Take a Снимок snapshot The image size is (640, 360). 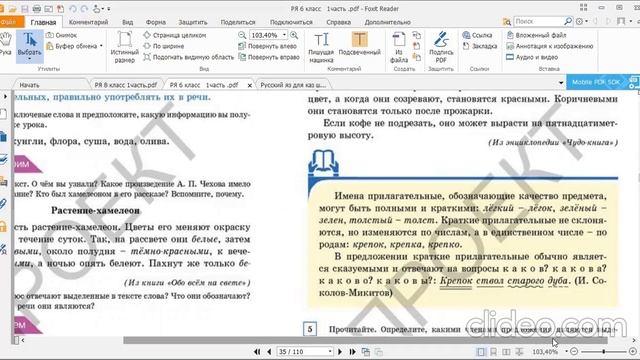tap(62, 35)
